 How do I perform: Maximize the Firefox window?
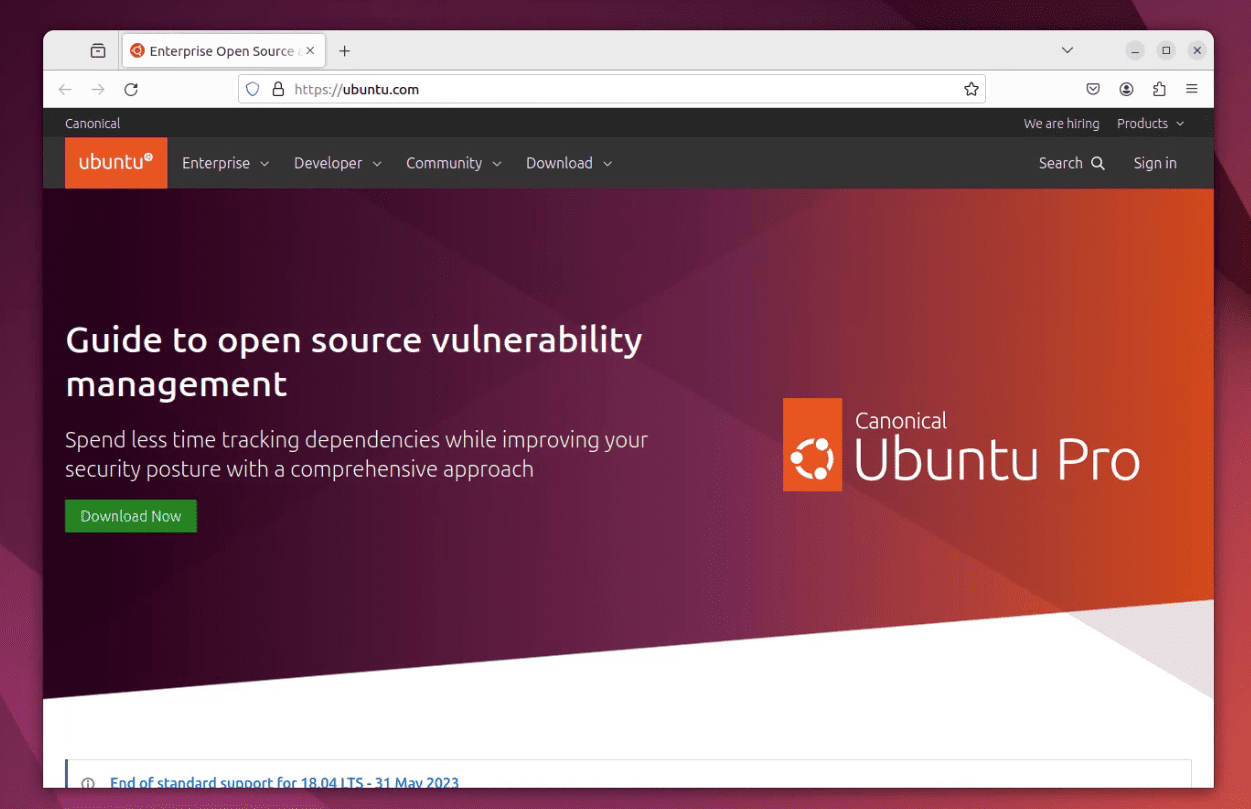[1166, 50]
